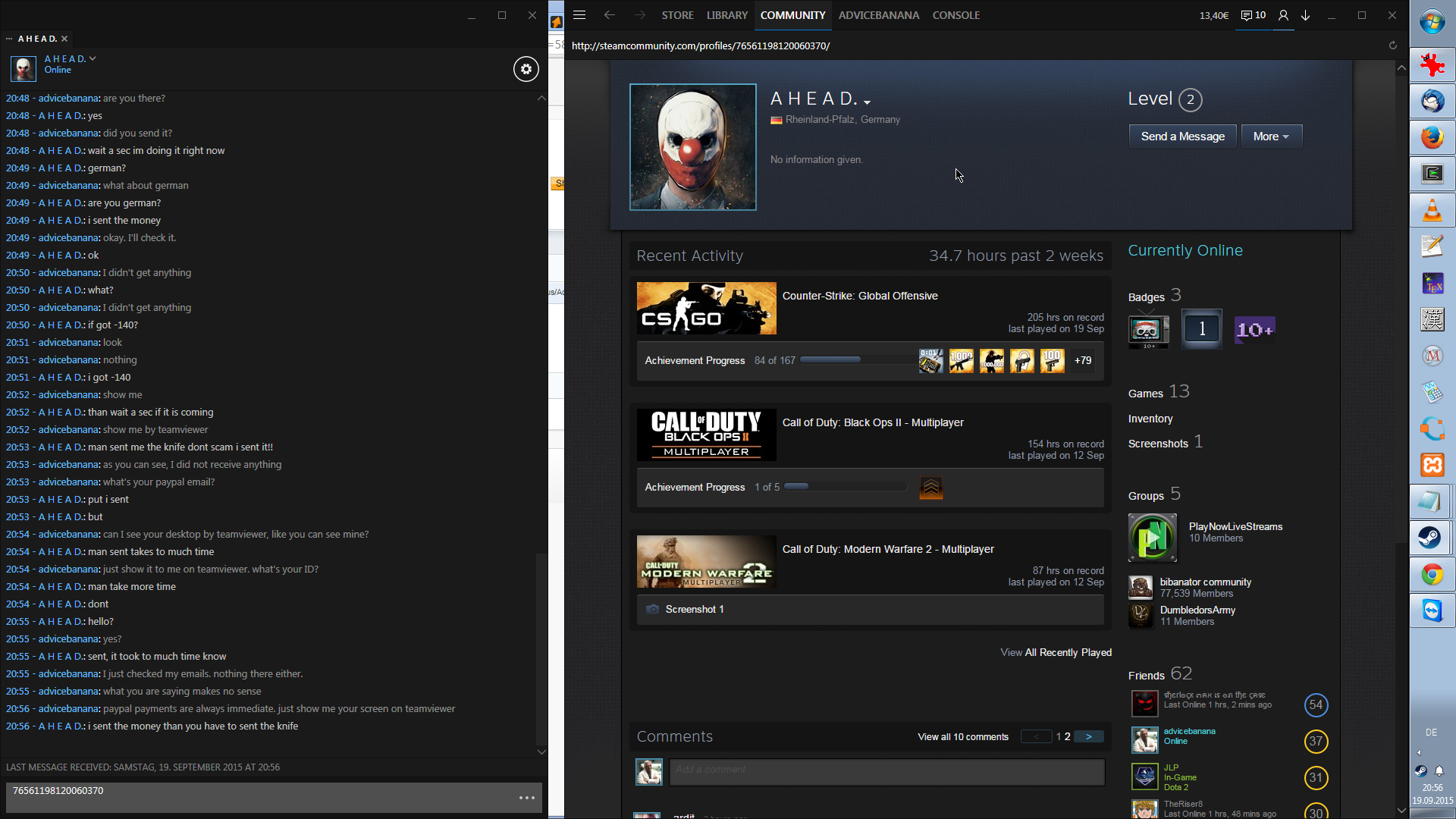
Task: Open the STORE tab
Action: (677, 15)
